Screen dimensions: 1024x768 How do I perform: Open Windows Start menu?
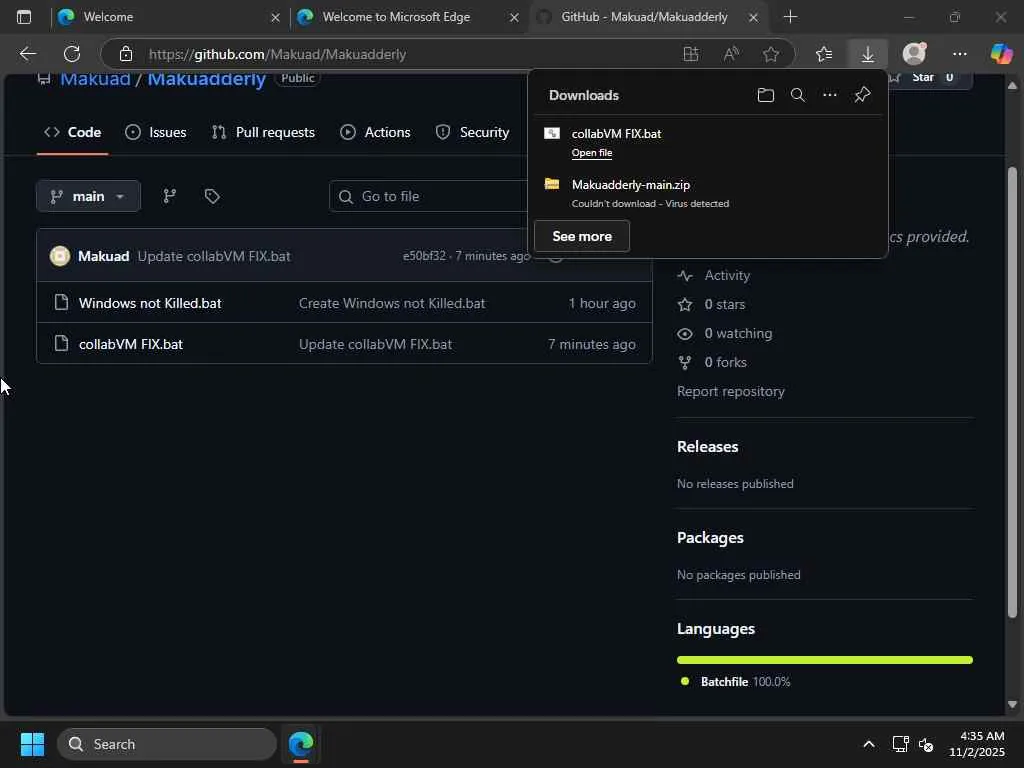click(x=32, y=744)
